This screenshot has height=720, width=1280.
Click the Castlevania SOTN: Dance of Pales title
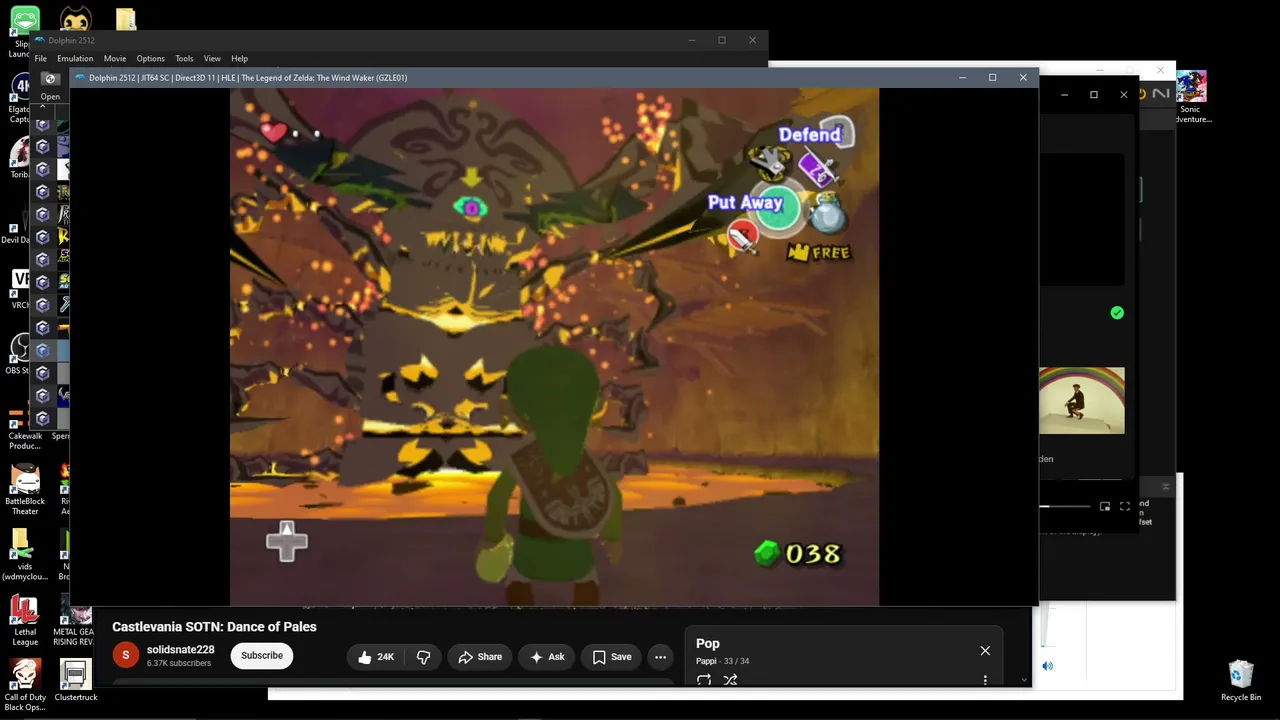pos(214,627)
